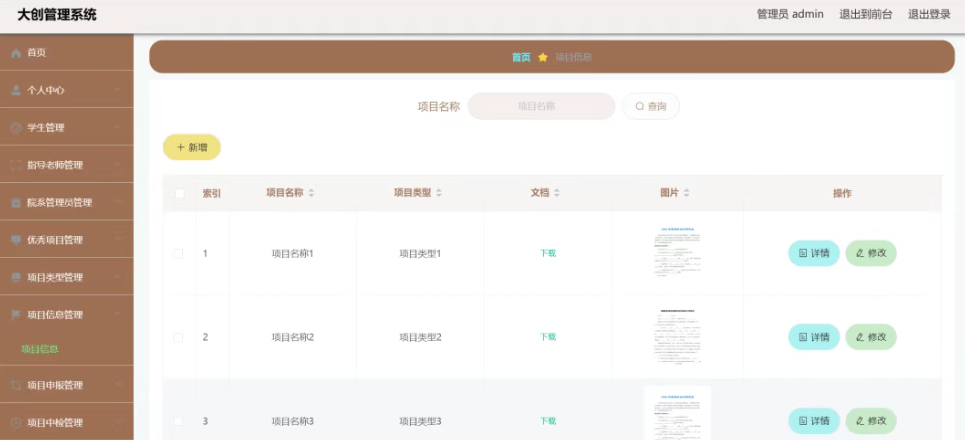This screenshot has width=965, height=440.
Task: Expand the 项目申报管理 menu chevron
Action: [118, 385]
